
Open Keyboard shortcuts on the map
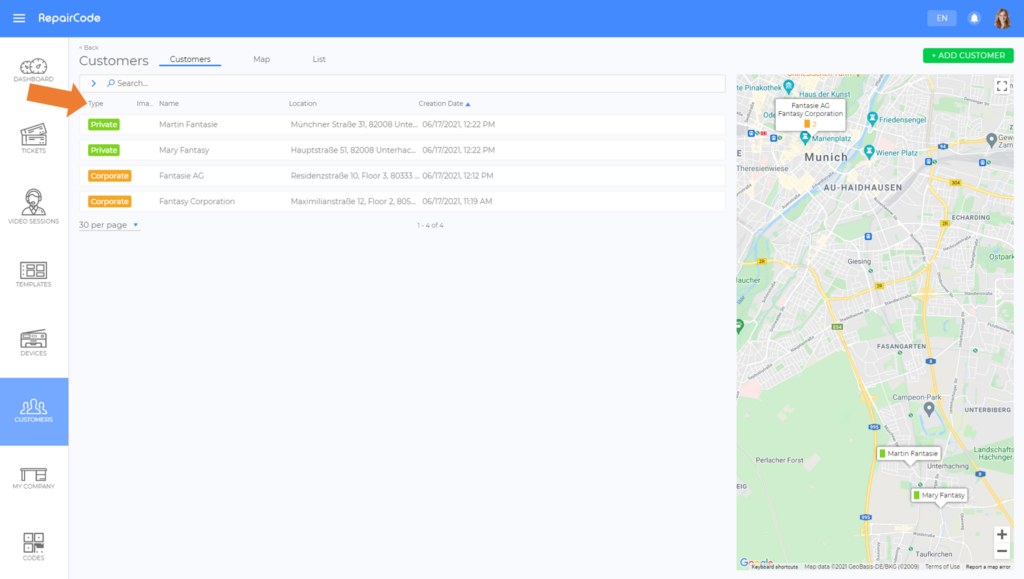pyautogui.click(x=775, y=567)
